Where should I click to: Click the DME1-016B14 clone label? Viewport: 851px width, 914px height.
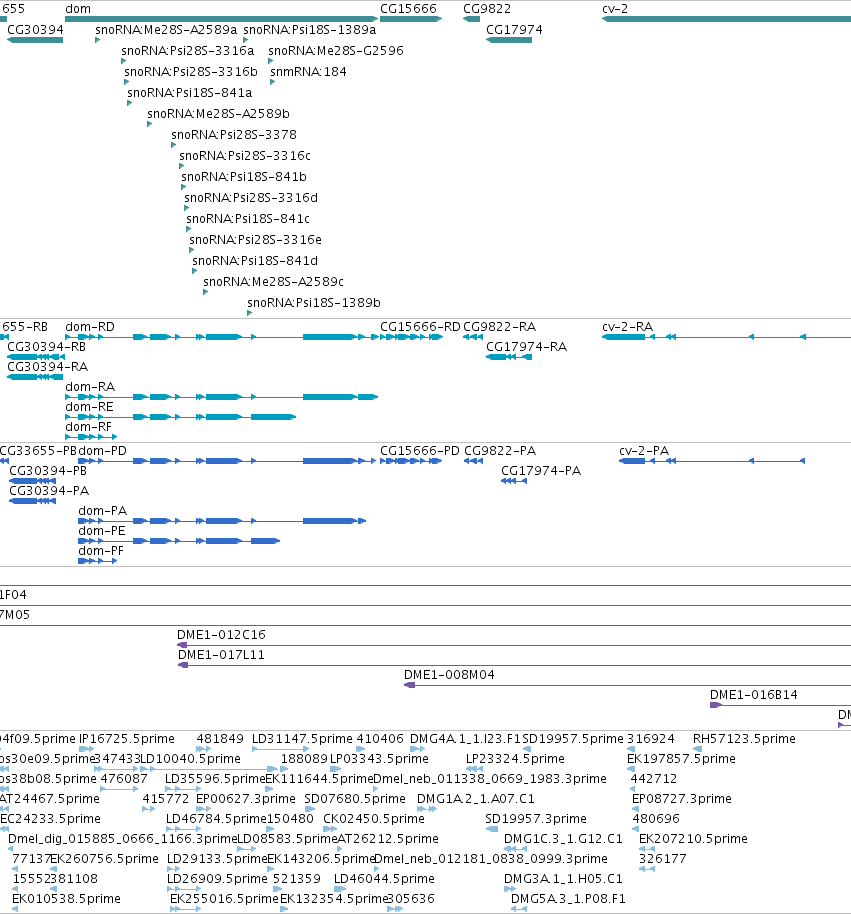(x=754, y=695)
